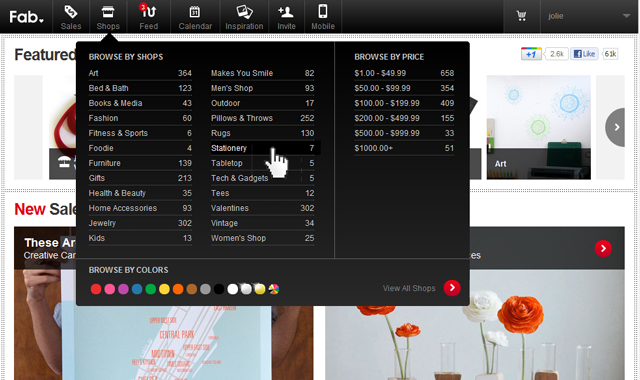Browse the Bed & Bath shop
The image size is (640, 380).
tap(140, 88)
